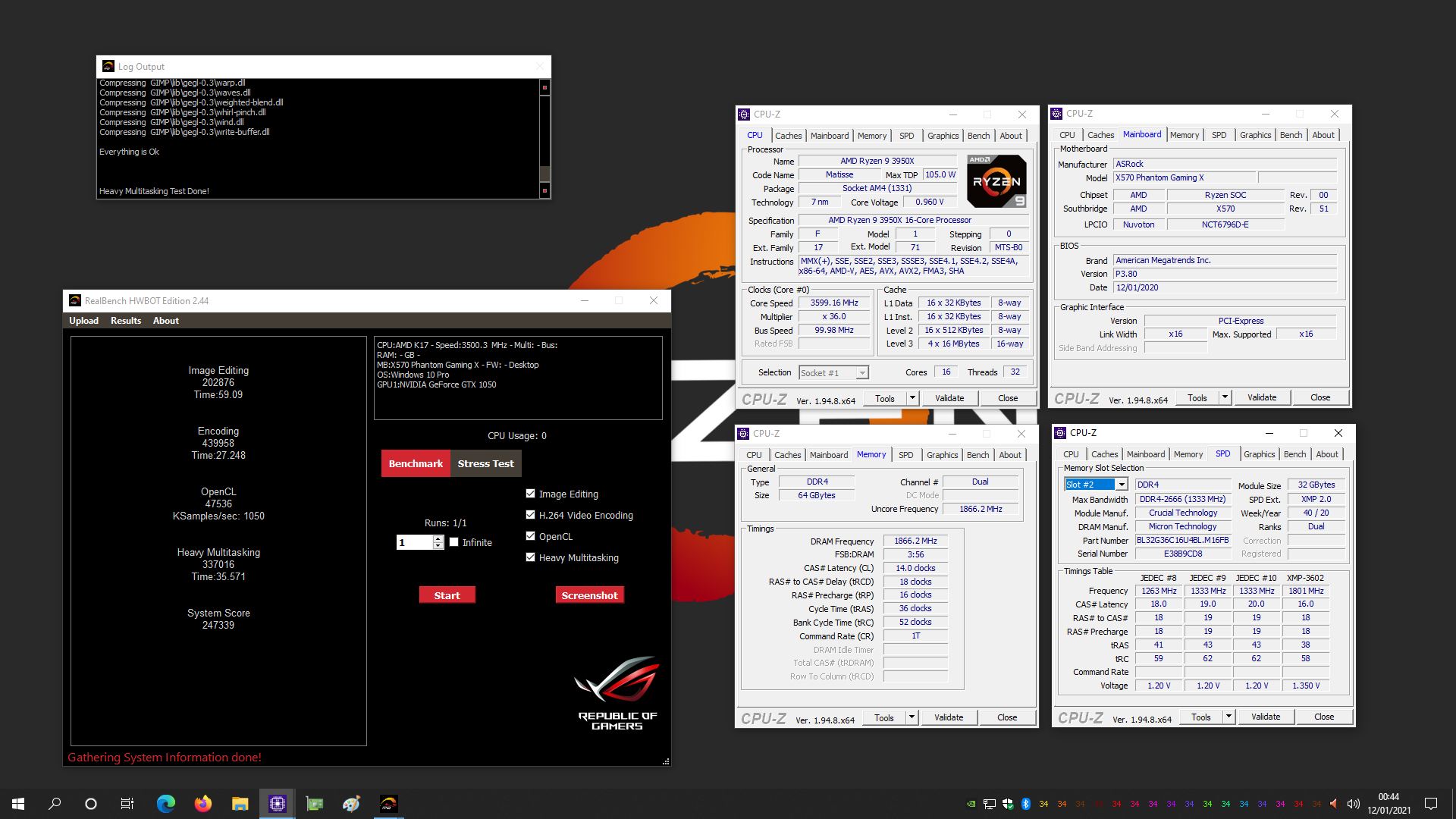Viewport: 1456px width, 819px height.
Task: Launch Microsoft Edge from taskbar
Action: coord(165,804)
